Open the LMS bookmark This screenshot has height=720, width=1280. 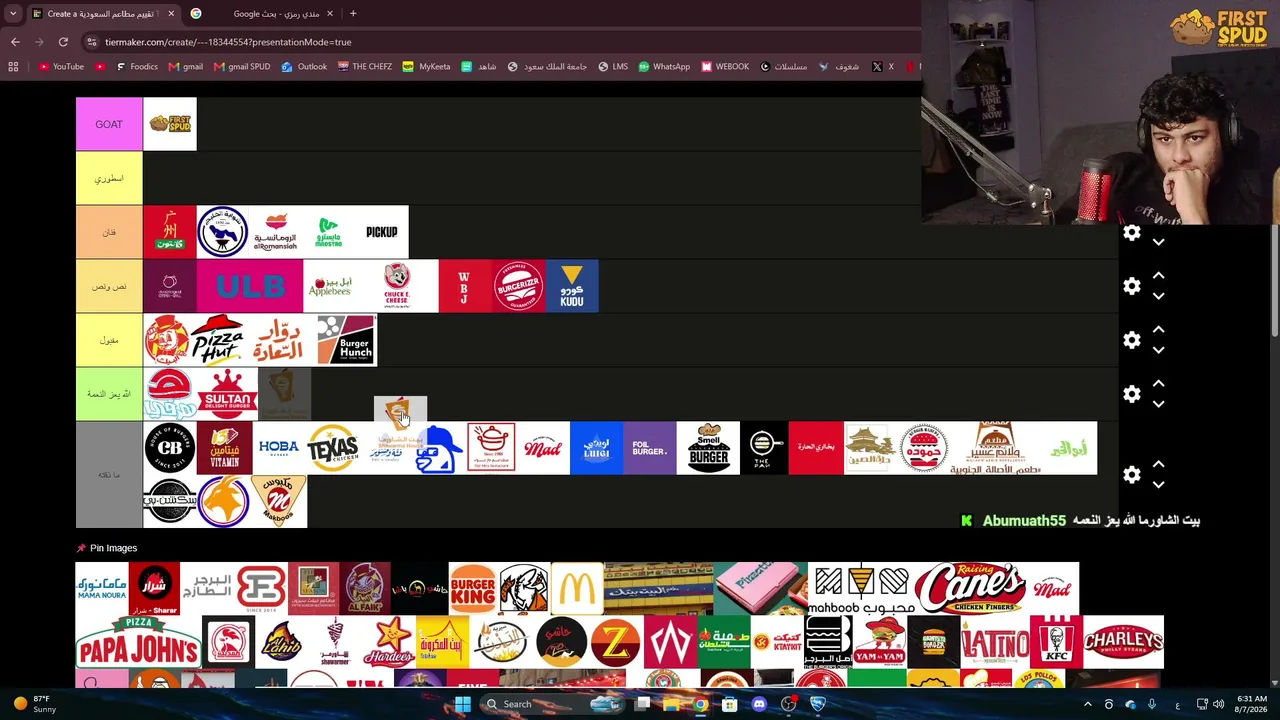click(x=612, y=67)
